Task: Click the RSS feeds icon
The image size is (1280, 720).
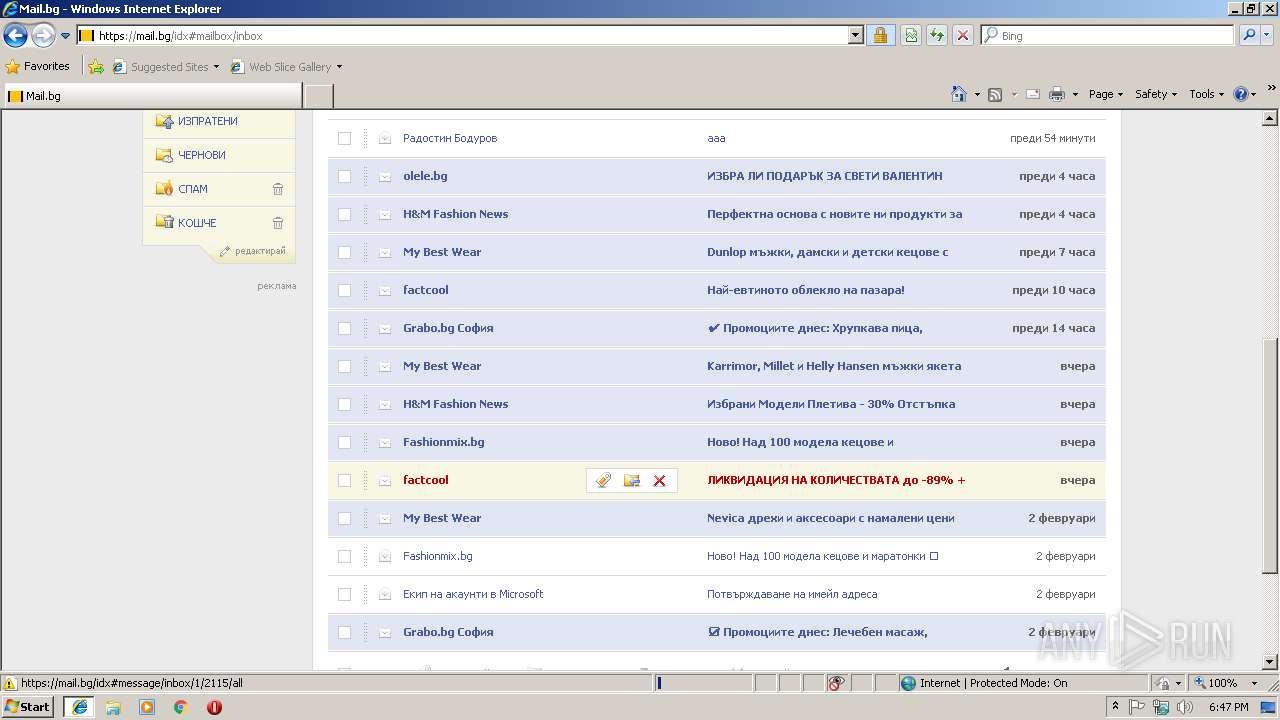Action: 995,94
